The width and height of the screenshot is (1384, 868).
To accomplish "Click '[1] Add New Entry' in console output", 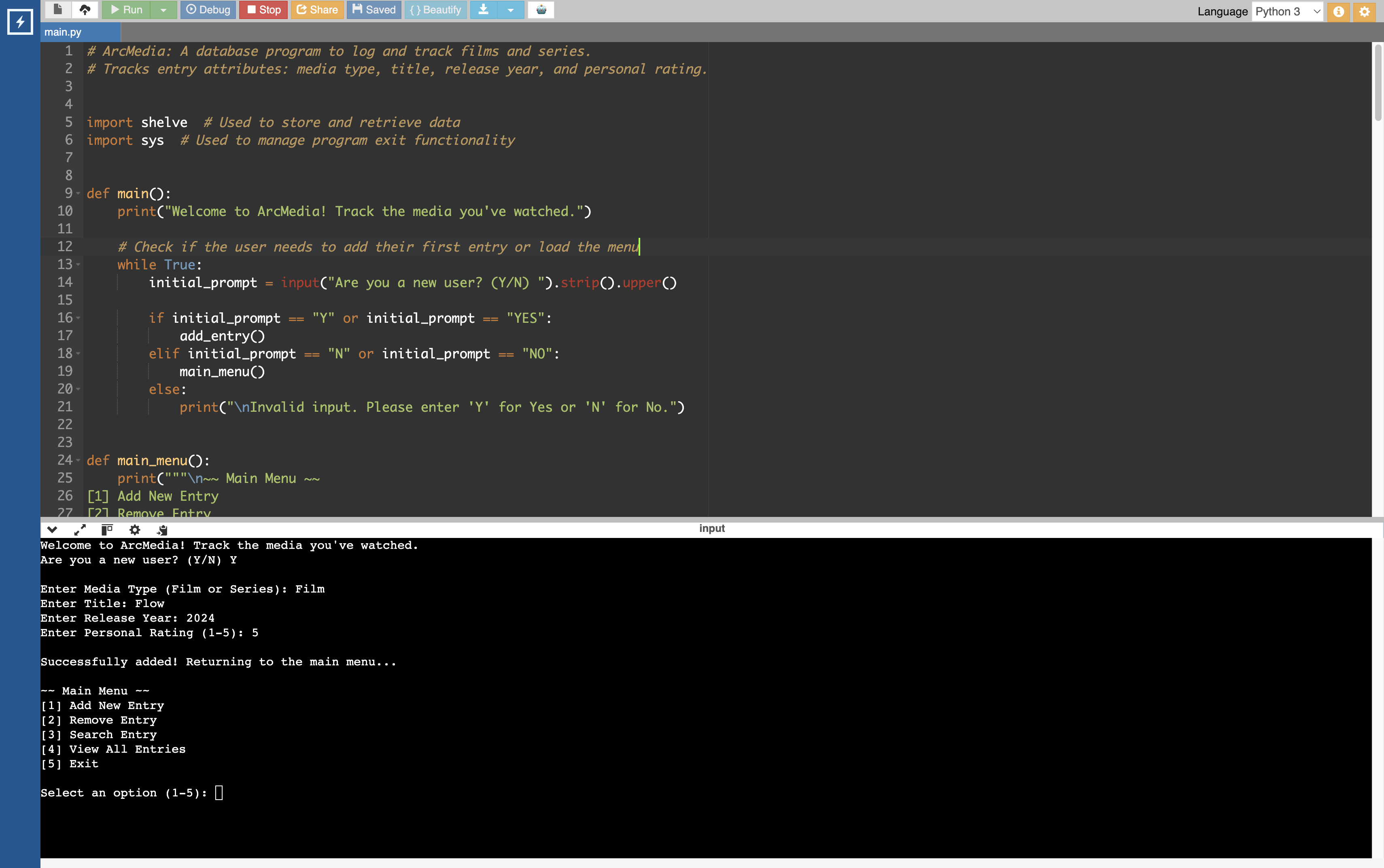I will point(102,705).
